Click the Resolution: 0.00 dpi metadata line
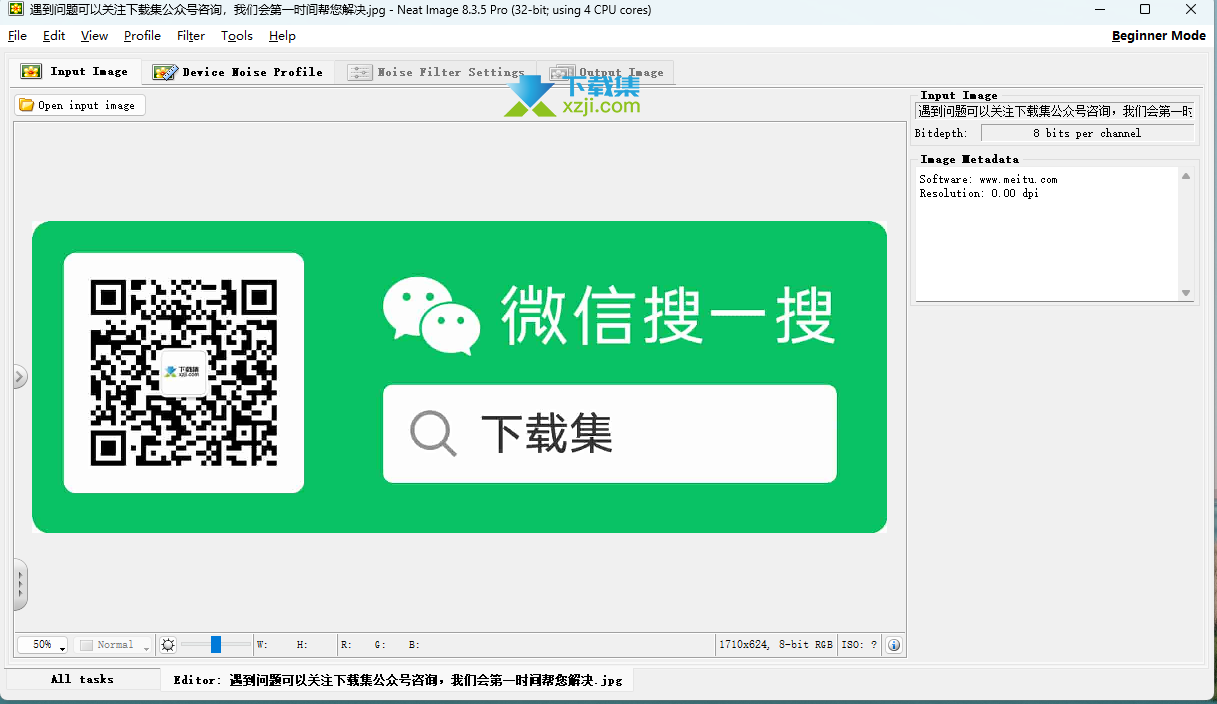The width and height of the screenshot is (1217, 704). (x=979, y=193)
